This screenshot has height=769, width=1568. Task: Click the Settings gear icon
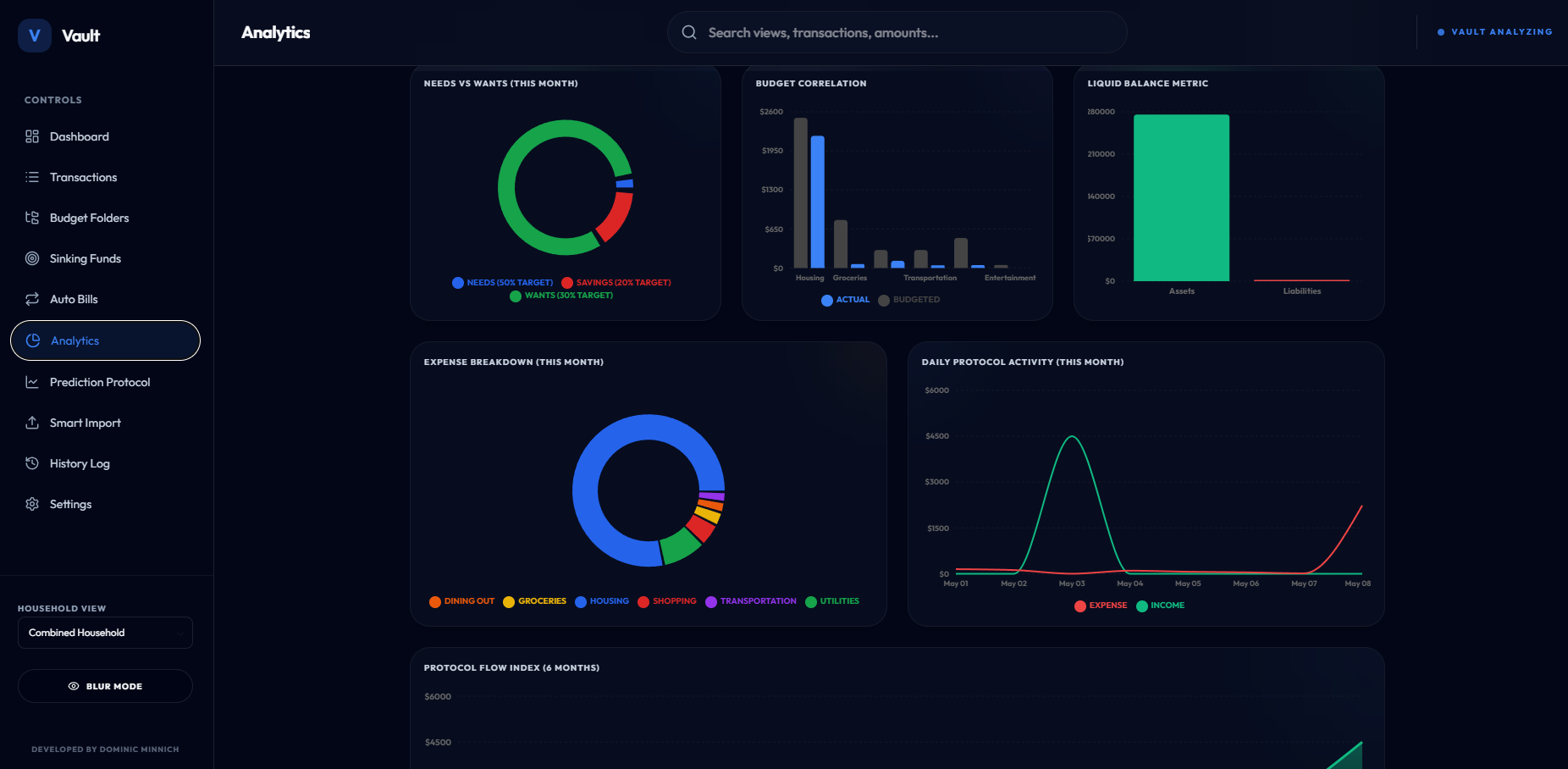click(32, 504)
